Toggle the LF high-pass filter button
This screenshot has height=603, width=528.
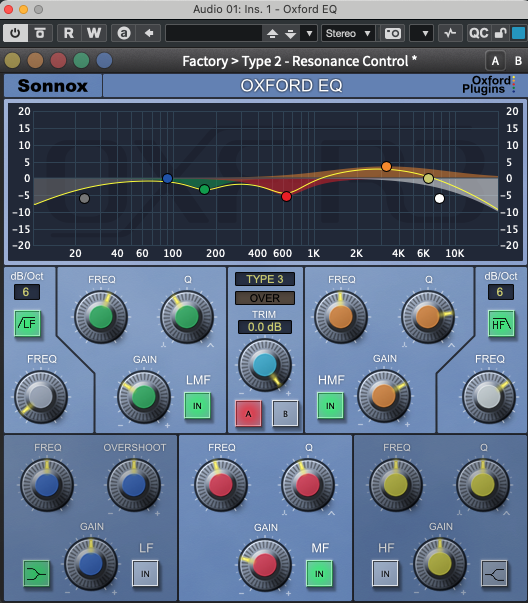(27, 323)
